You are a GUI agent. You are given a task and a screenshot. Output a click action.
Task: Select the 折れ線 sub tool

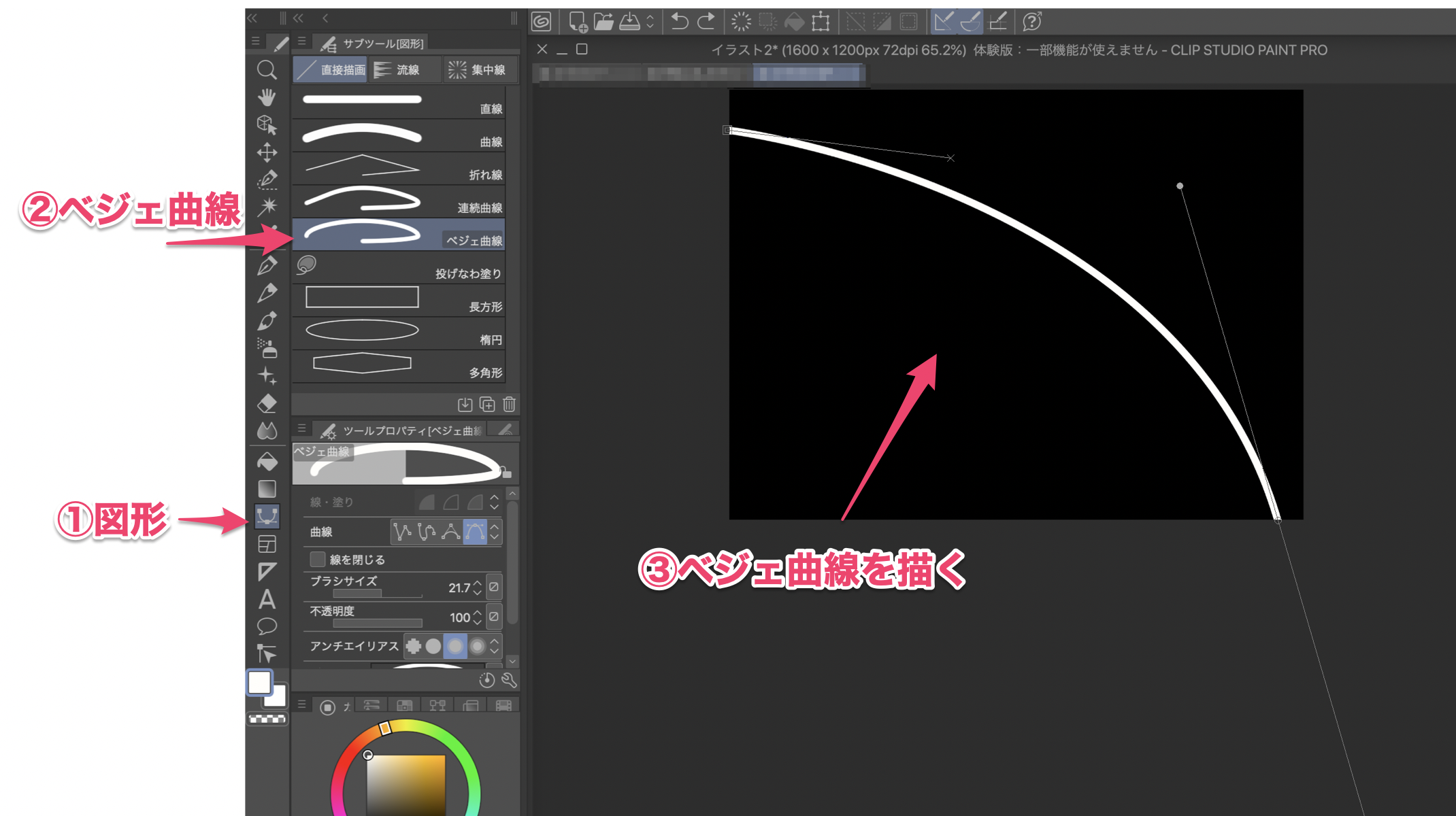click(399, 168)
